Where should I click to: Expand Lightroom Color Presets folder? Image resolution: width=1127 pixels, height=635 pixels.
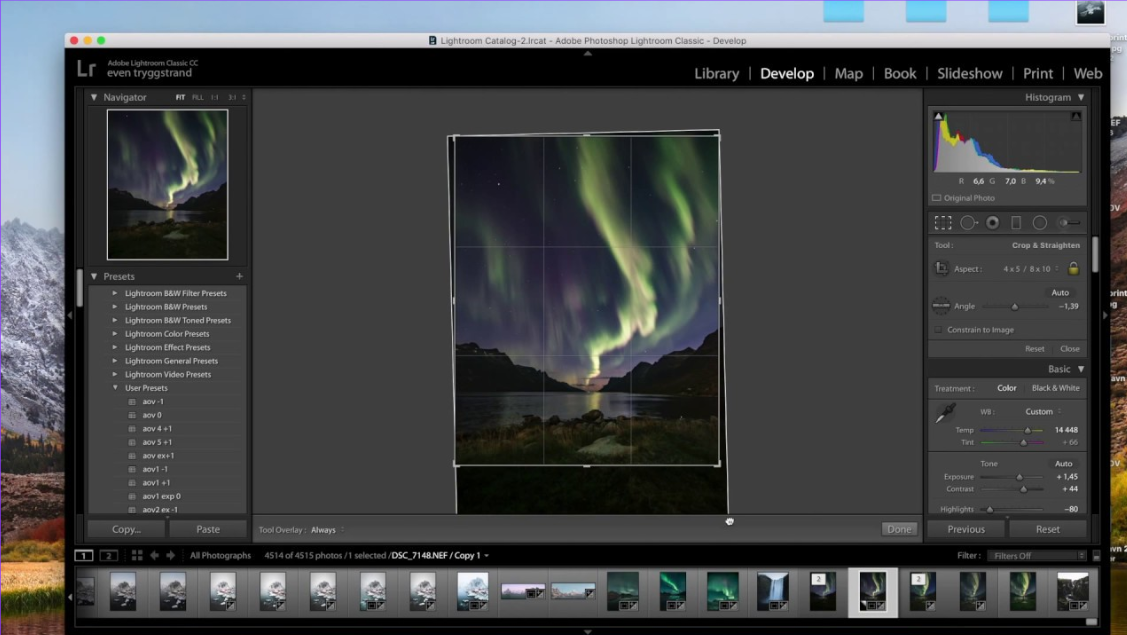point(114,334)
